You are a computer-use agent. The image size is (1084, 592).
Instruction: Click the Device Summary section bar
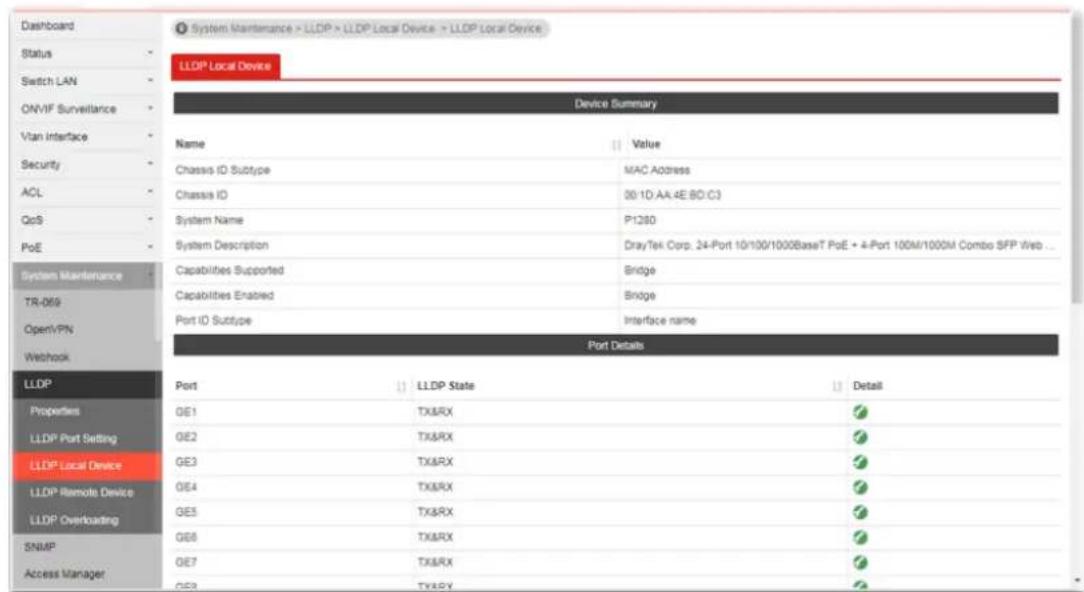[x=615, y=104]
